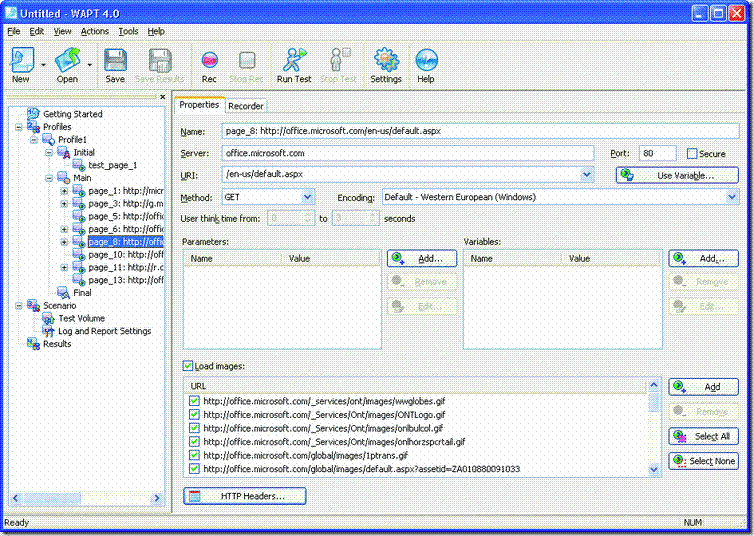This screenshot has height=536, width=754.
Task: Click the test_page_1 page icon
Action: [x=79, y=165]
